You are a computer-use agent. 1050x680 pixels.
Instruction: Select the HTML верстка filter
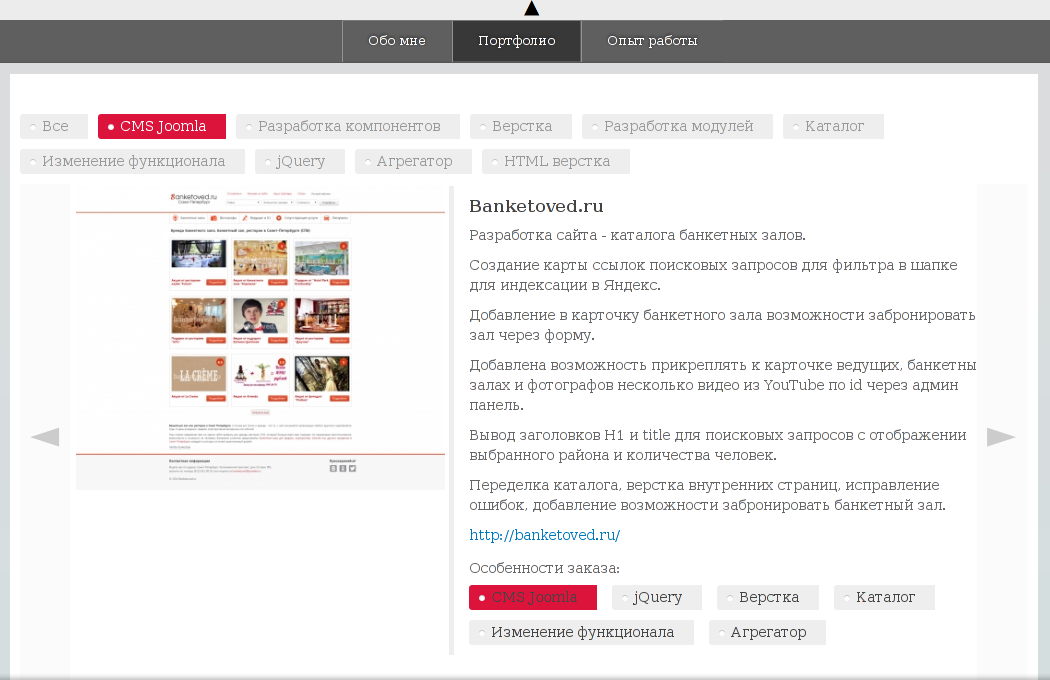(x=555, y=161)
